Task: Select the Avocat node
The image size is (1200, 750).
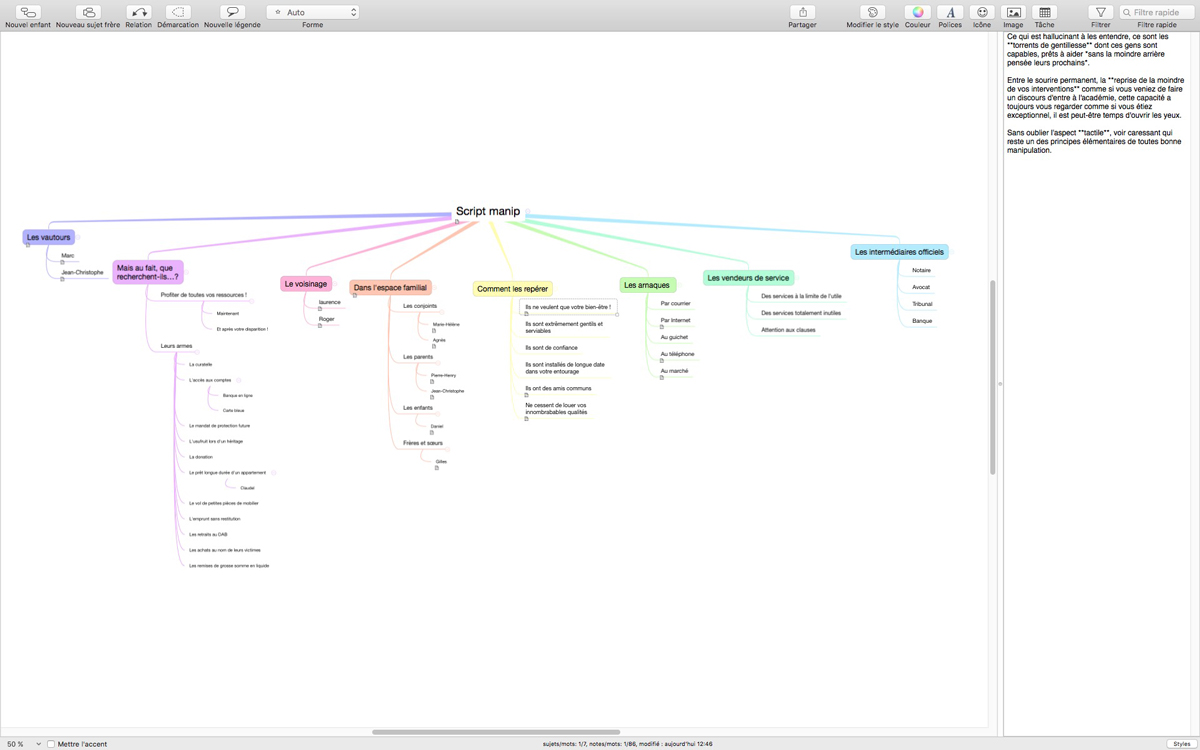Action: point(921,287)
